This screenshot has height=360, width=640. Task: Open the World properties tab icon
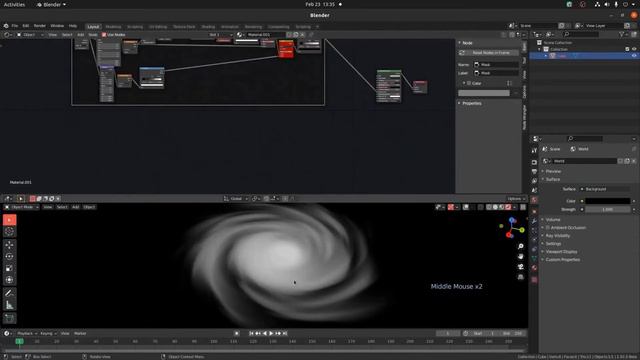[534, 200]
